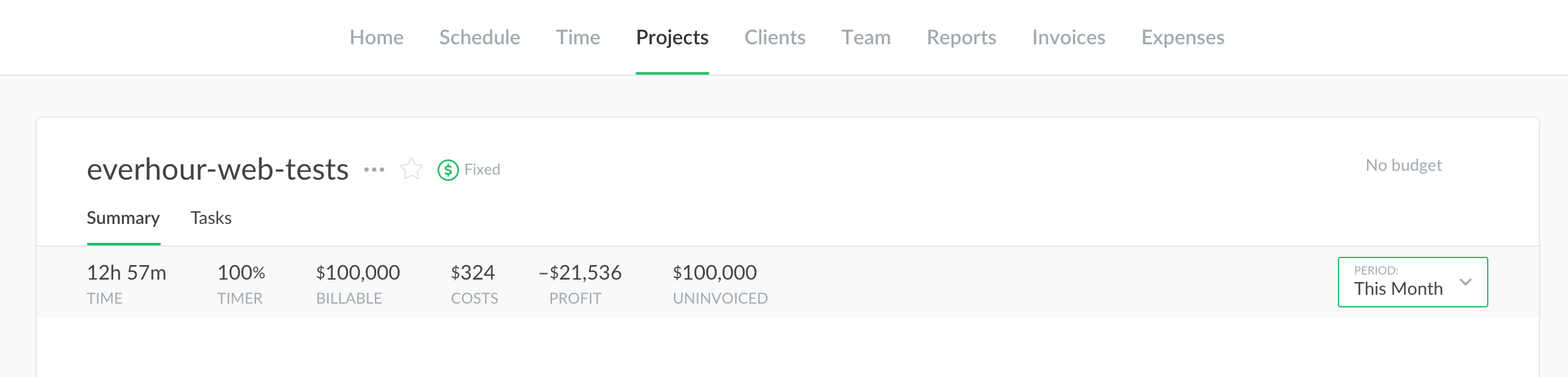The width and height of the screenshot is (1568, 377).
Task: Navigate to Expenses
Action: (1183, 37)
